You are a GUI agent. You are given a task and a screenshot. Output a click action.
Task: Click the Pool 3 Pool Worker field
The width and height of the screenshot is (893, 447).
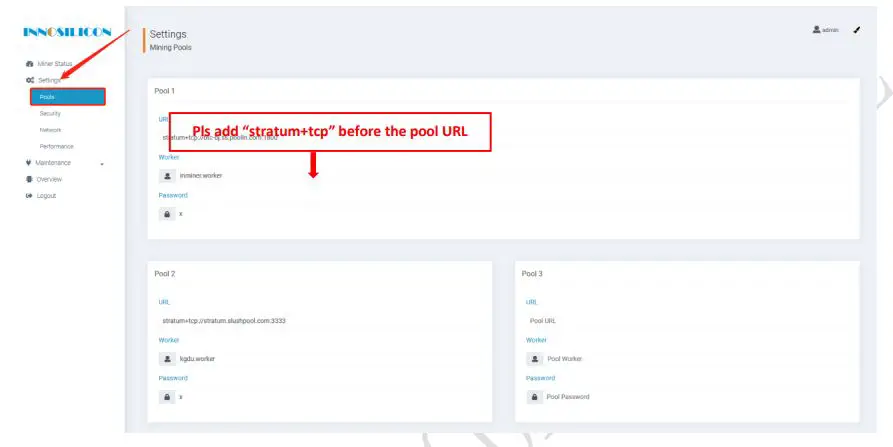pyautogui.click(x=695, y=359)
